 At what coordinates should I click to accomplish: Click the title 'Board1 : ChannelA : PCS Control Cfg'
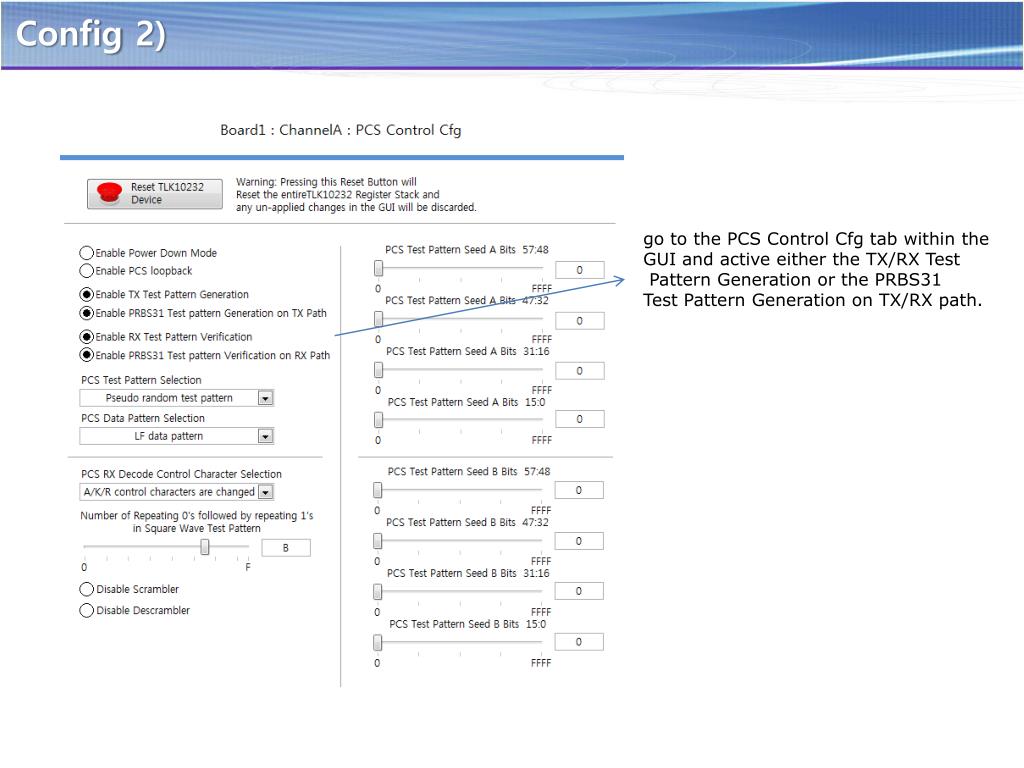pos(341,130)
